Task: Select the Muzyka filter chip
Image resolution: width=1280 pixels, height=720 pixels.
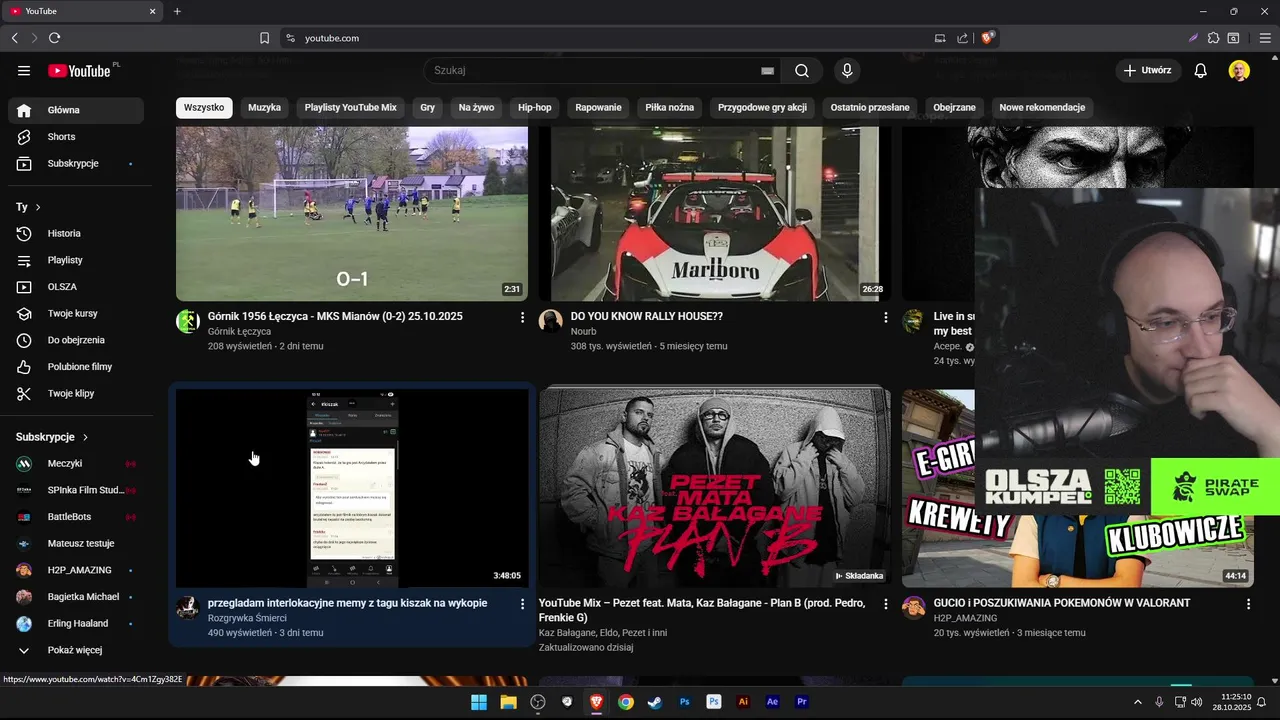Action: (x=264, y=107)
